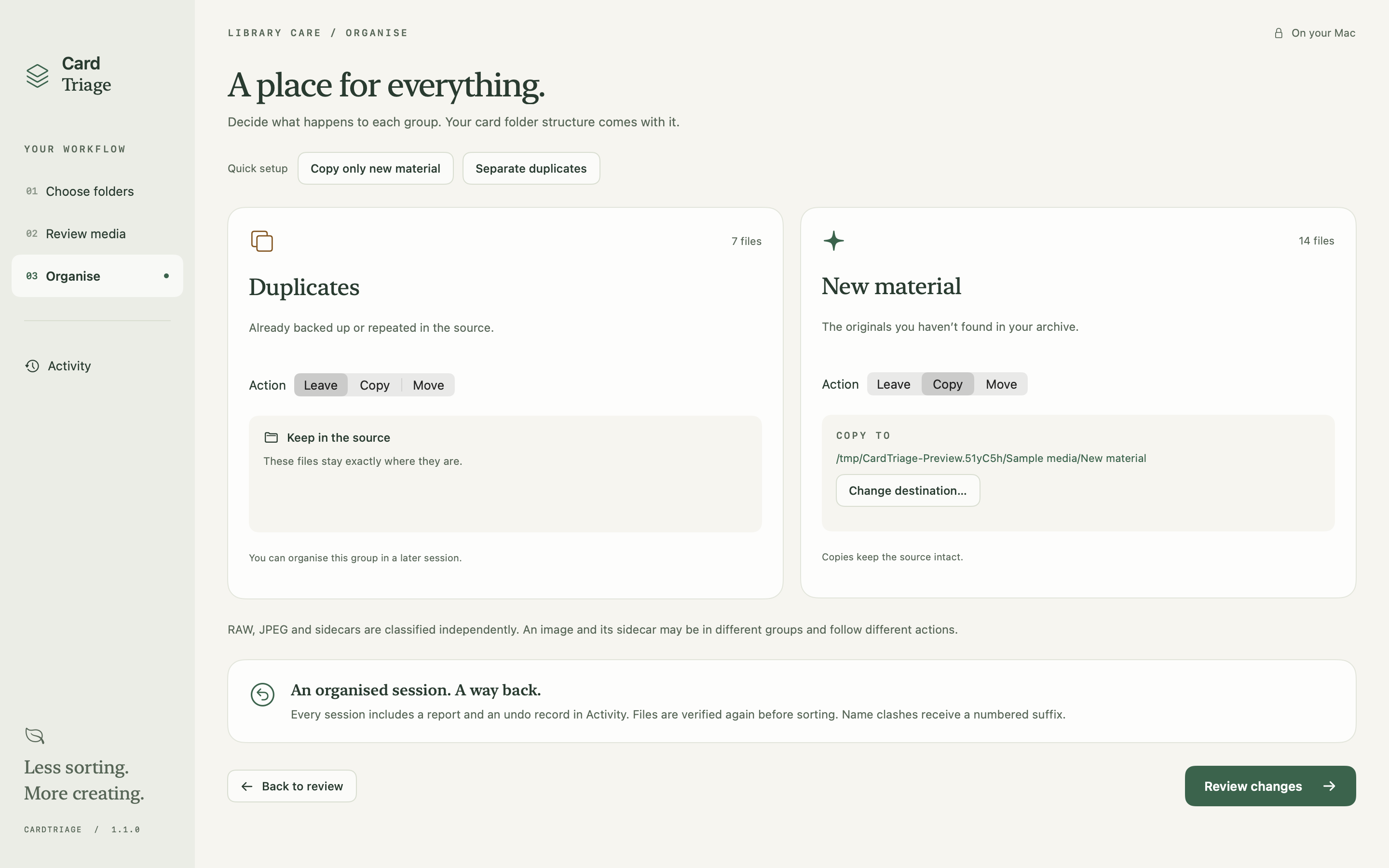Select the 03 Organise workflow step
The image size is (1389, 868).
(x=97, y=276)
